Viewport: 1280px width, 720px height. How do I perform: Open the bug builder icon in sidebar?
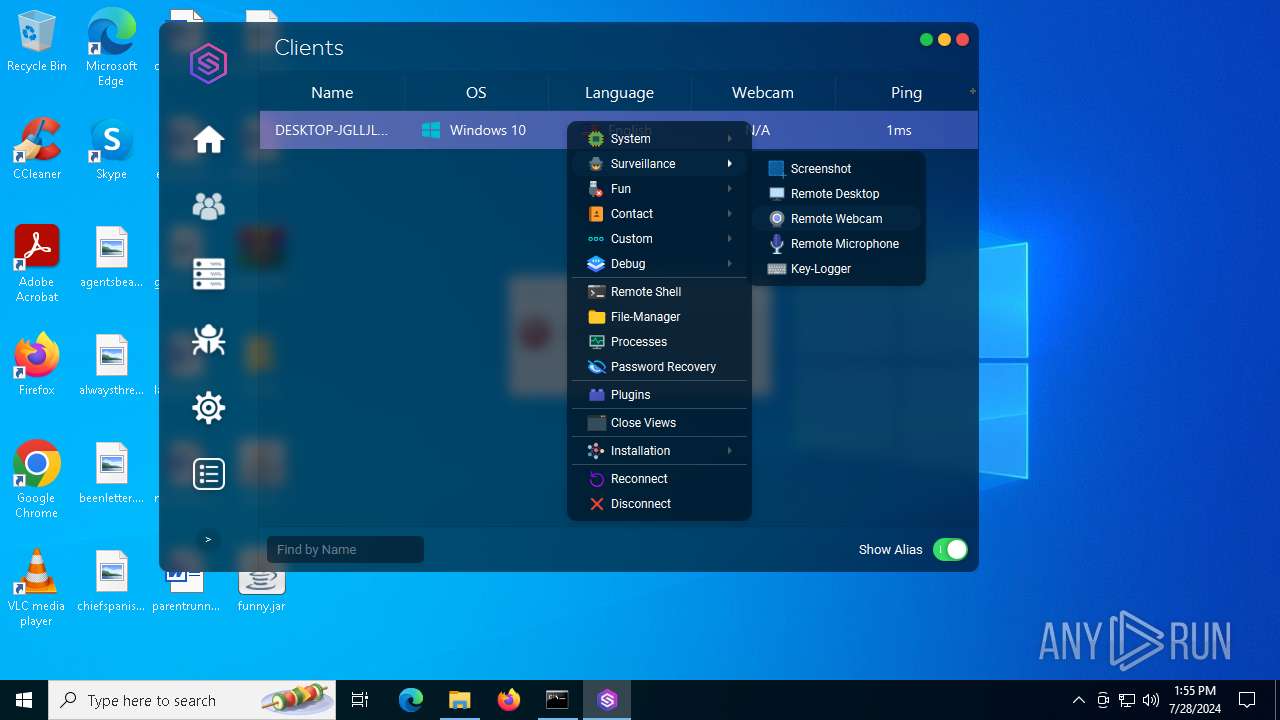pyautogui.click(x=209, y=340)
